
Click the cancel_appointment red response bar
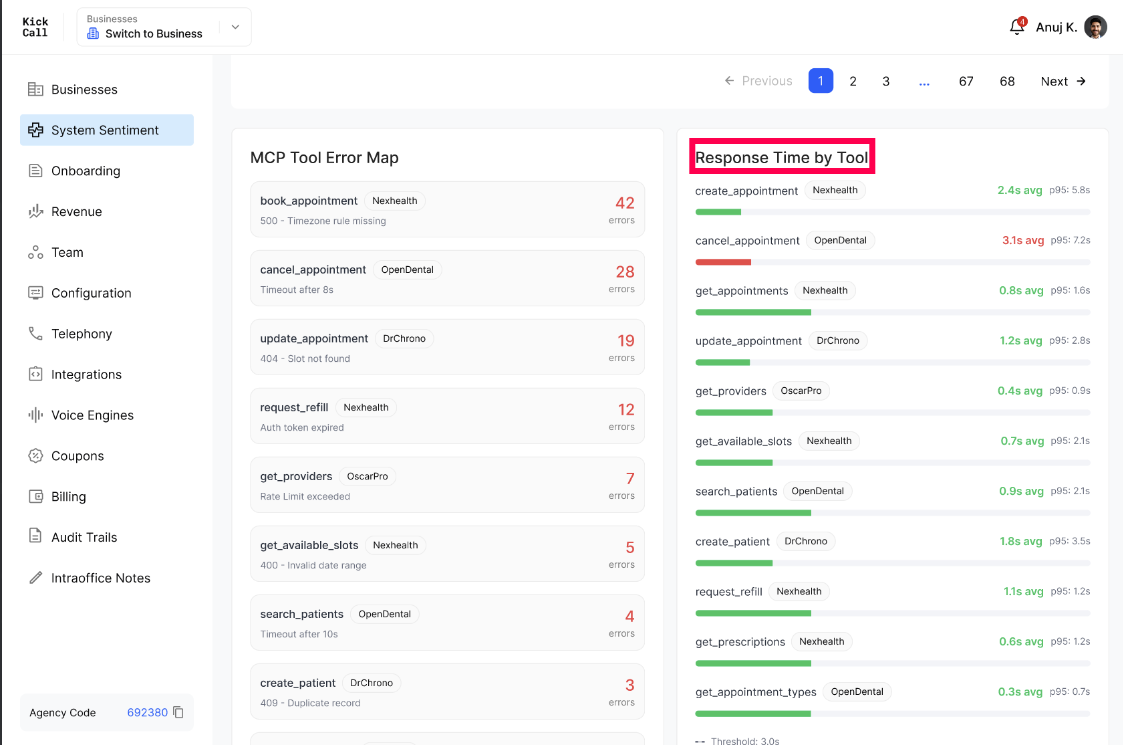pyautogui.click(x=723, y=262)
